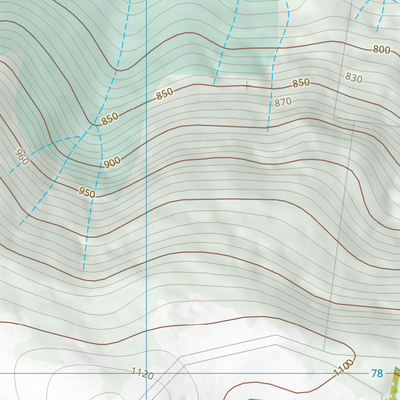Select the 830 contour elevation label
400x400 pixels.
click(353, 78)
